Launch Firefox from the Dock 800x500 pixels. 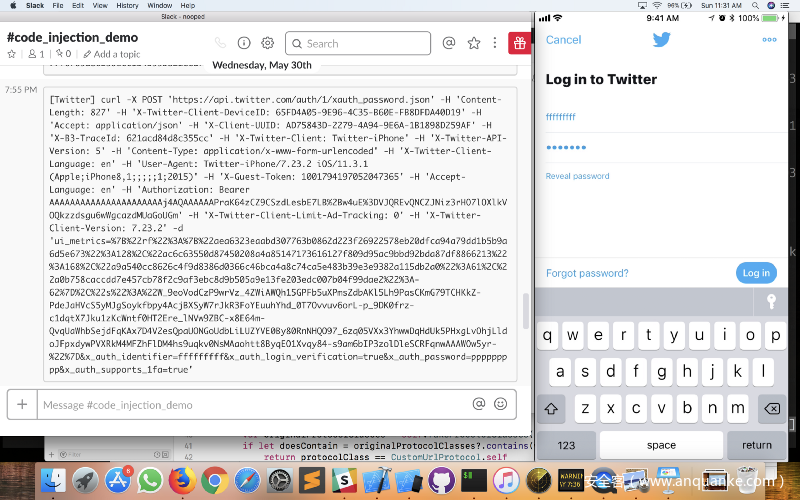[182, 481]
